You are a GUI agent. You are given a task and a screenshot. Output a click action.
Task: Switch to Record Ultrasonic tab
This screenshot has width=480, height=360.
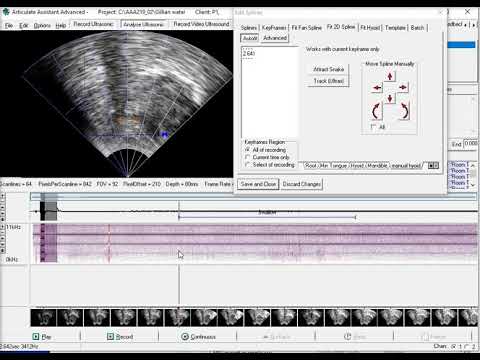point(93,24)
